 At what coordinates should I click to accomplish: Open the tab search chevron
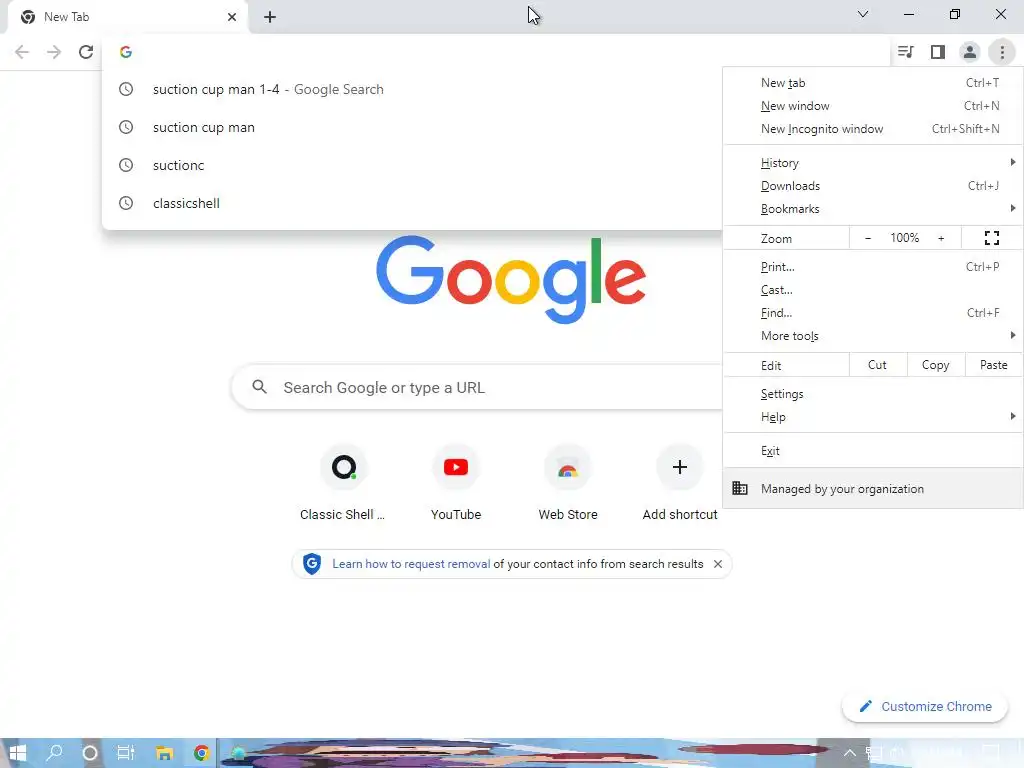coord(863,14)
